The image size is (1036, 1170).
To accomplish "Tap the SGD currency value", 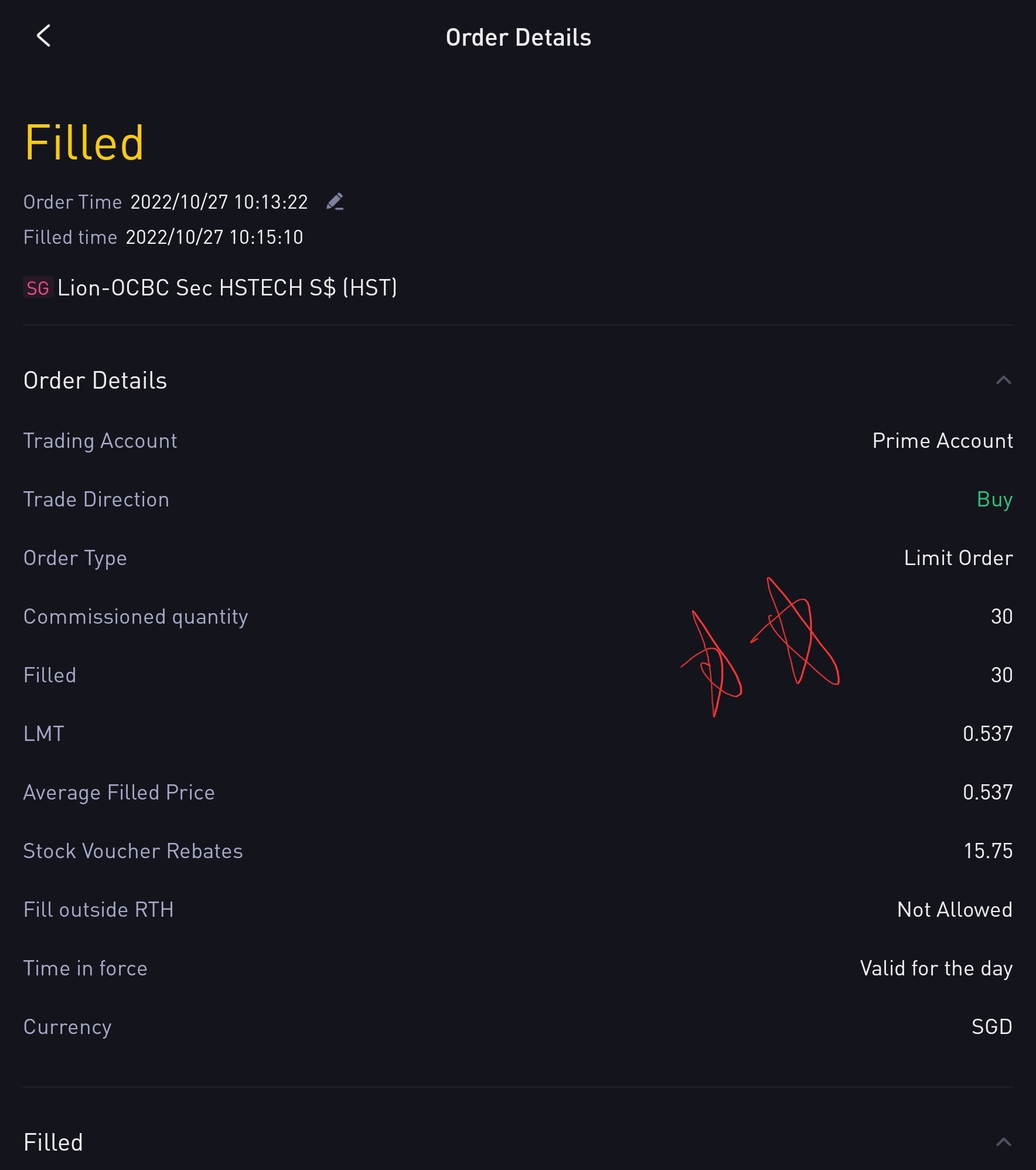I will point(991,1027).
